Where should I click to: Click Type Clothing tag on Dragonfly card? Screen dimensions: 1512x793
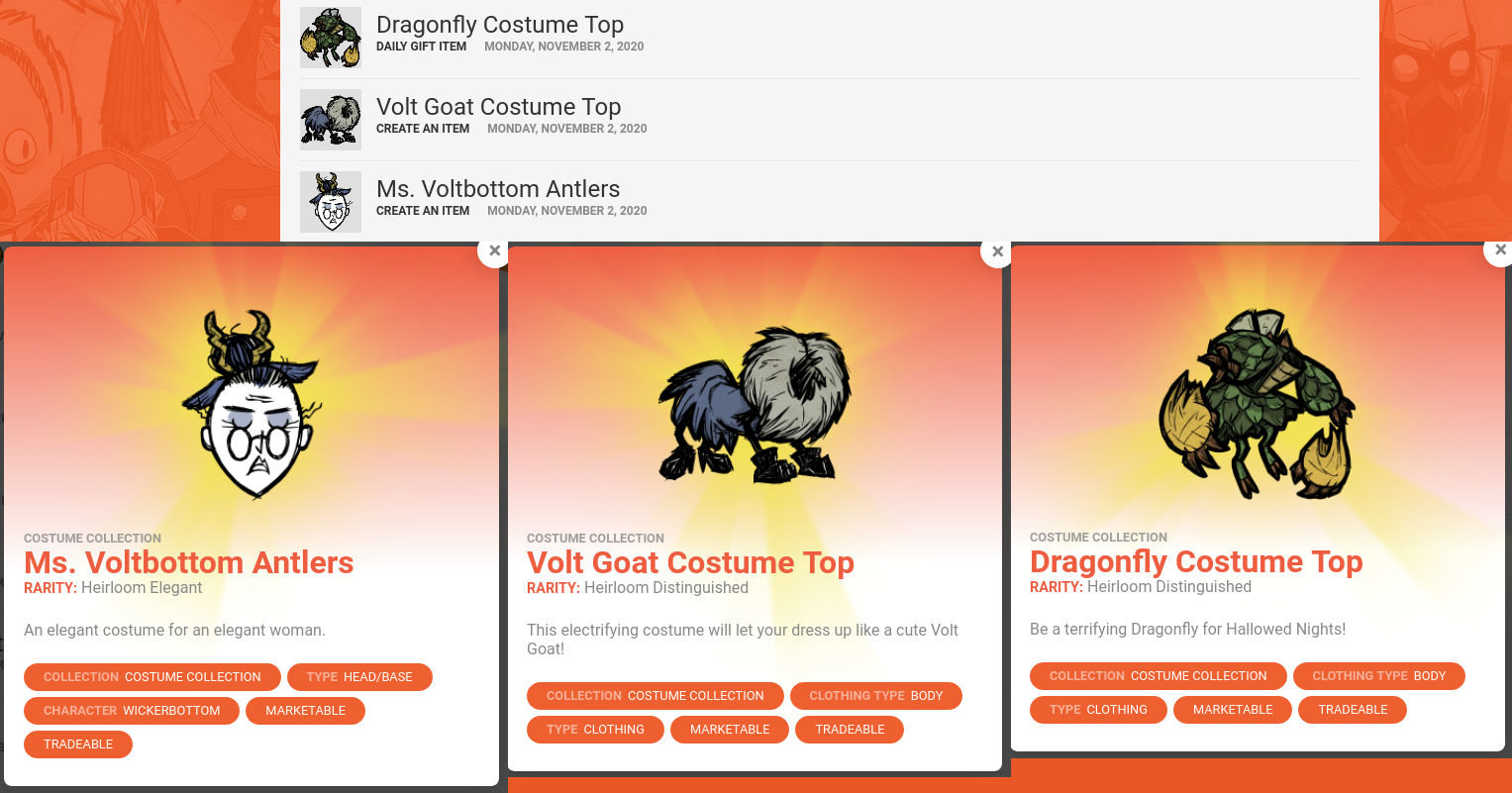[1098, 710]
